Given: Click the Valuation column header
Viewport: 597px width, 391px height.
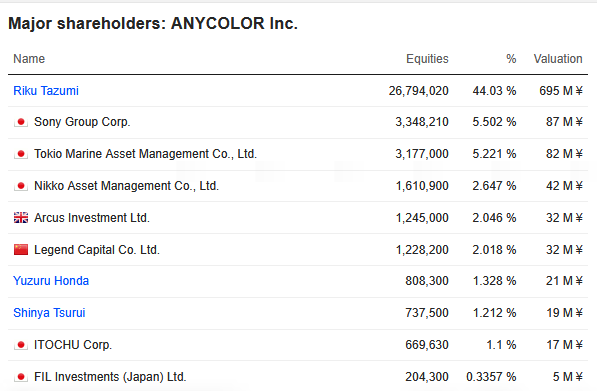Looking at the screenshot, I should (x=558, y=59).
